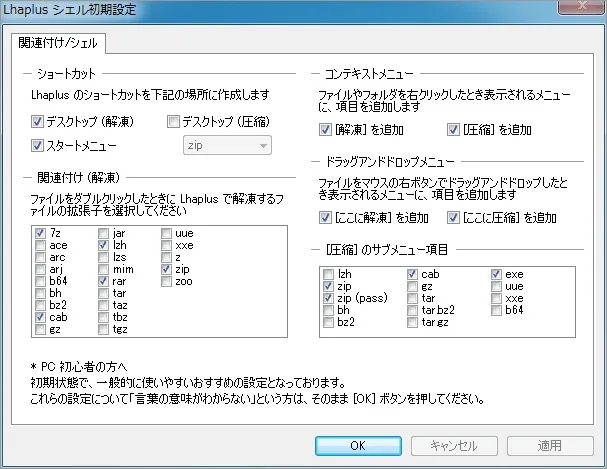The height and width of the screenshot is (469, 607).
Task: Enable lzs file association
Action: (x=103, y=257)
